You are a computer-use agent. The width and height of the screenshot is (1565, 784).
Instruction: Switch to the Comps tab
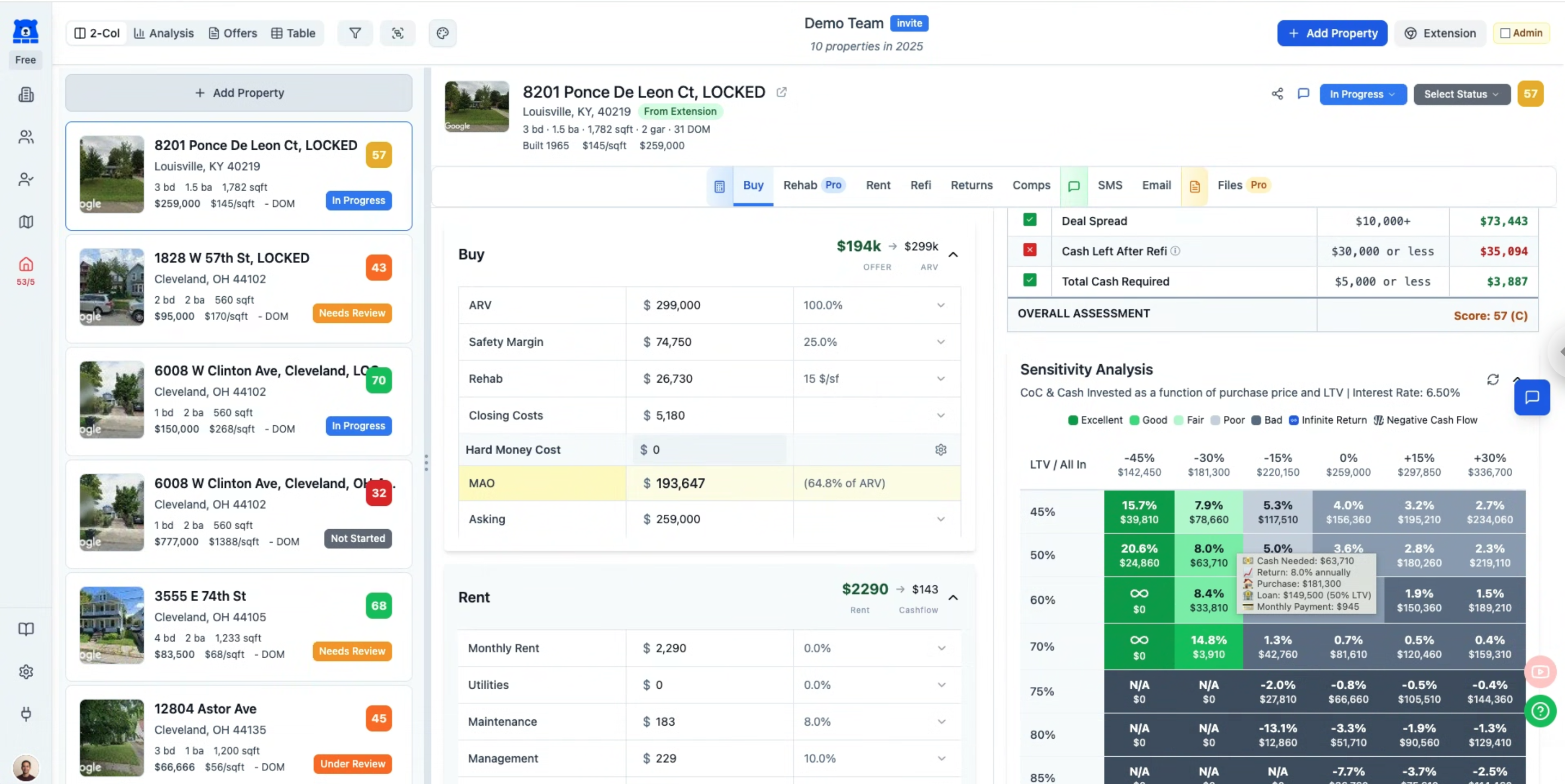1031,185
